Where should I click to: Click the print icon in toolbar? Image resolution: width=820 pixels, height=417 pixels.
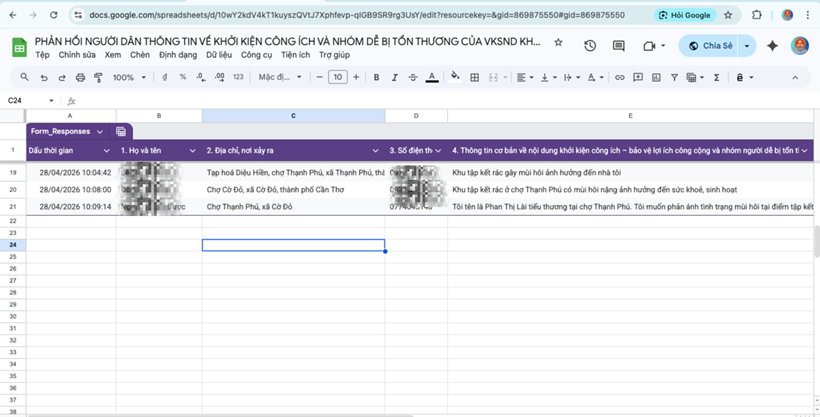coord(80,77)
